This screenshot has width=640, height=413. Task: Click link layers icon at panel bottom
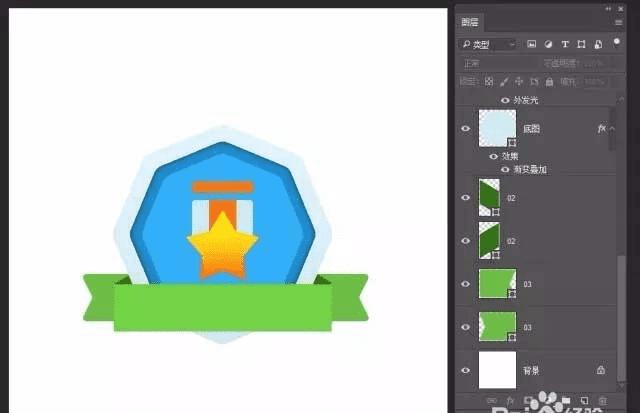pyautogui.click(x=492, y=401)
